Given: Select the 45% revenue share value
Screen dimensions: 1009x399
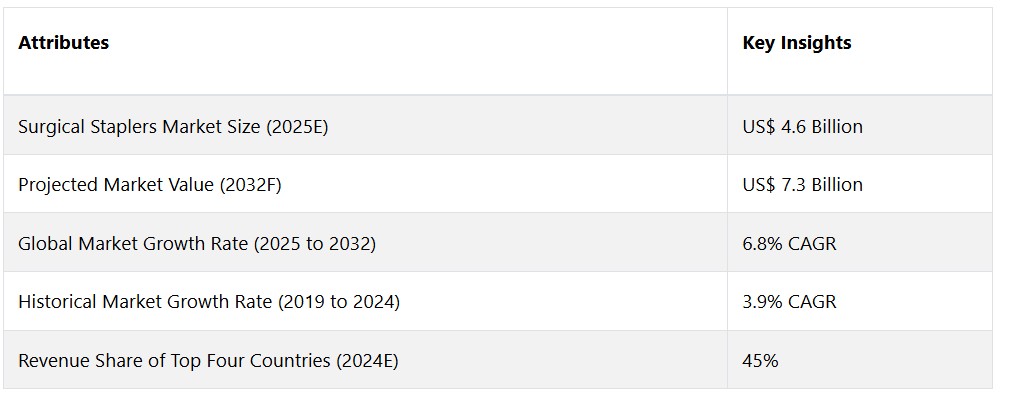Looking at the screenshot, I should click(x=761, y=360).
